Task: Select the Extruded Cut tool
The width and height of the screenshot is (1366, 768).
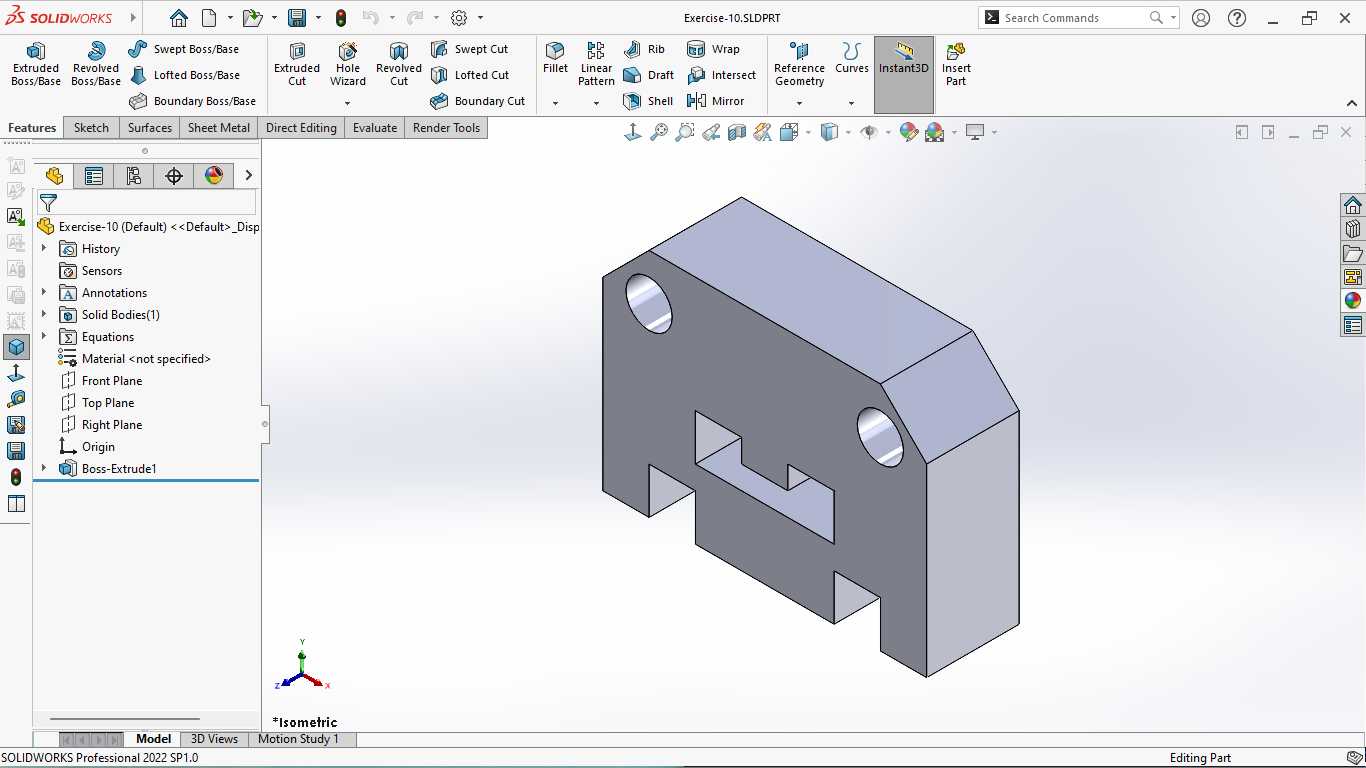Action: point(297,63)
